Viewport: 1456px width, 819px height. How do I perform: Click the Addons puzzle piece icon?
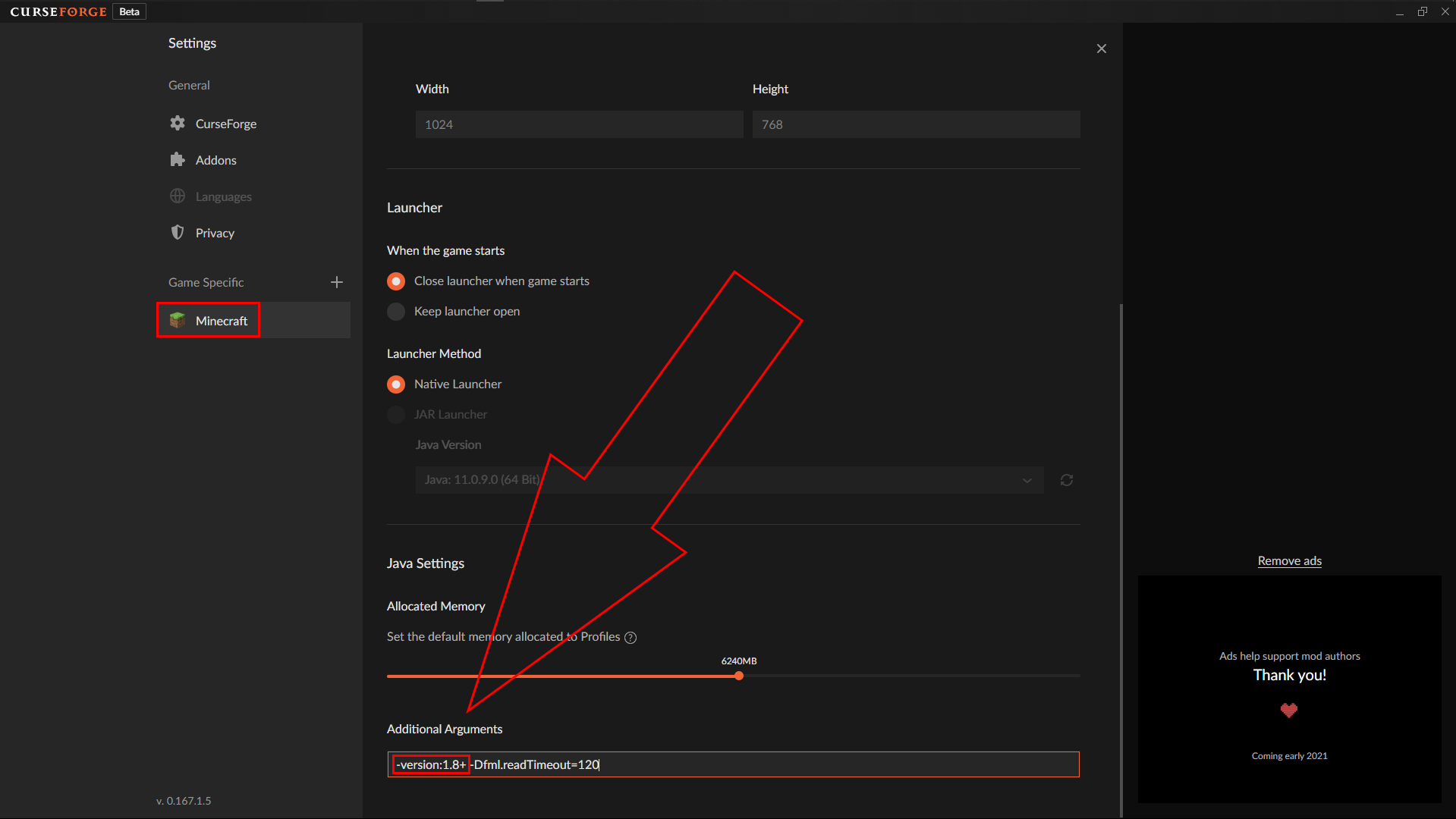178,159
